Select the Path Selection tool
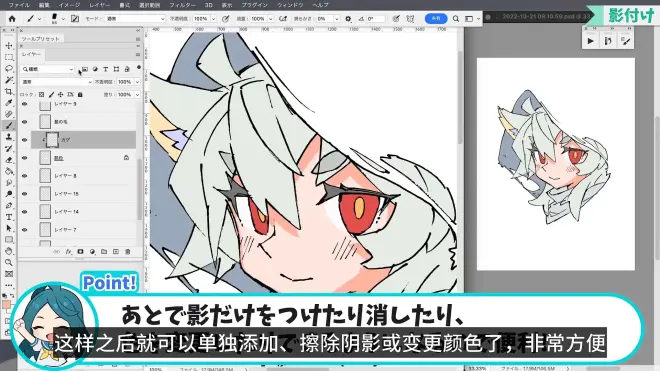This screenshot has height=371, width=660. tap(9, 228)
